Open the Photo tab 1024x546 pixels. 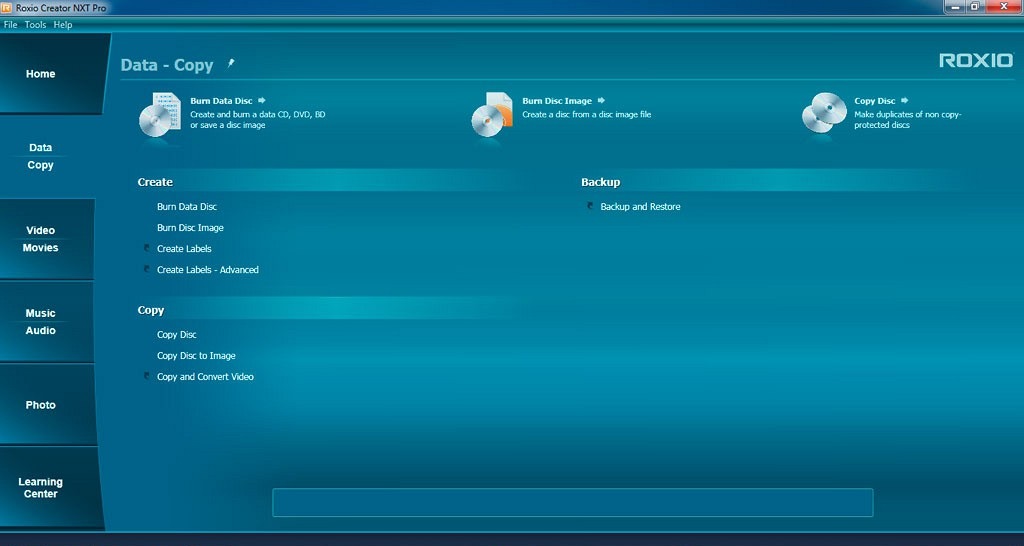point(47,405)
